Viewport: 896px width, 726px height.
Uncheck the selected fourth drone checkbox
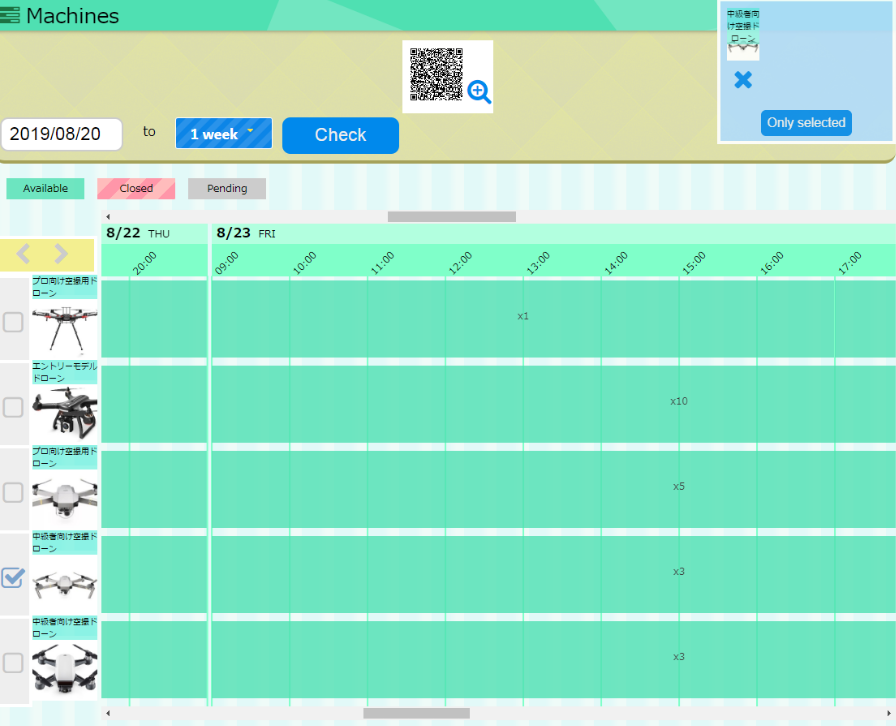pos(13,577)
